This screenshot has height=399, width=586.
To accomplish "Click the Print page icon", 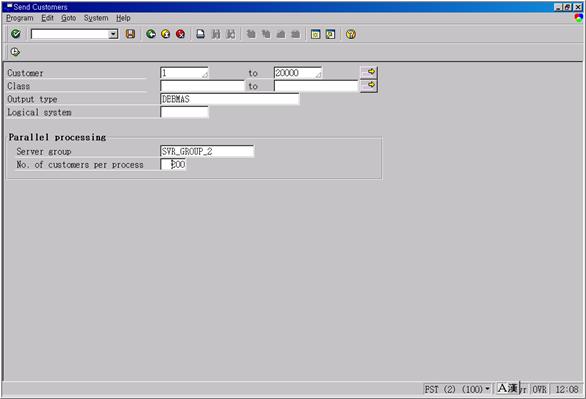I will click(x=201, y=34).
